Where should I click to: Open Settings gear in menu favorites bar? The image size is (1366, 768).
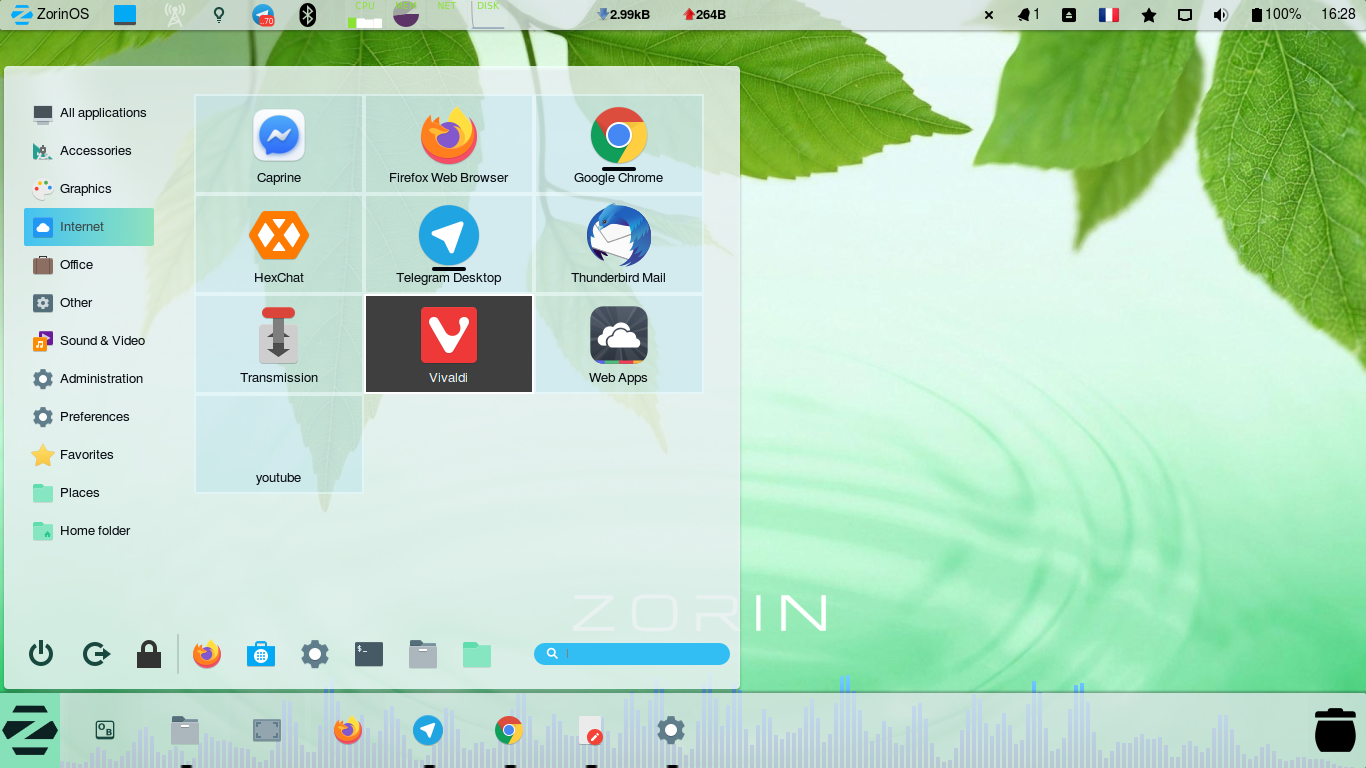(x=315, y=654)
